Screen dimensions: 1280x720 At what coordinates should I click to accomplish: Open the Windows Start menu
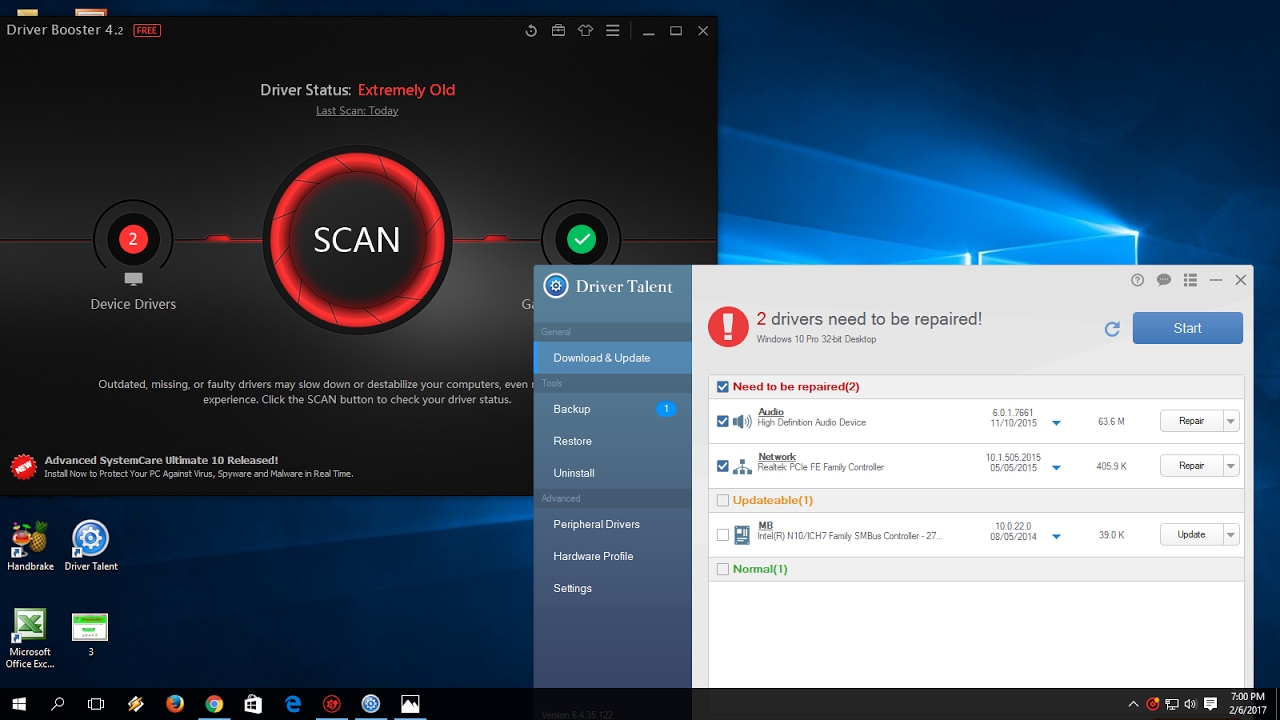(x=19, y=704)
